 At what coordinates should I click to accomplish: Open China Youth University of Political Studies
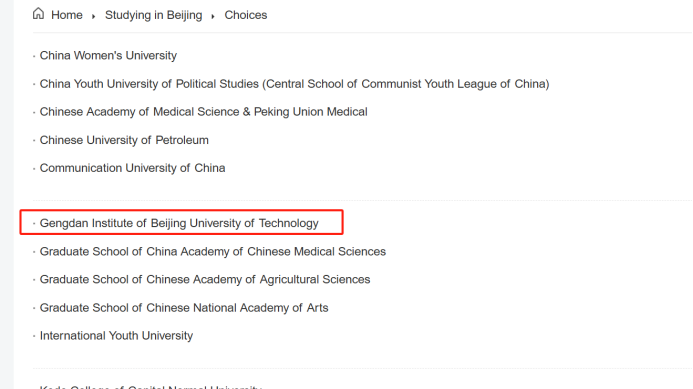click(x=294, y=84)
